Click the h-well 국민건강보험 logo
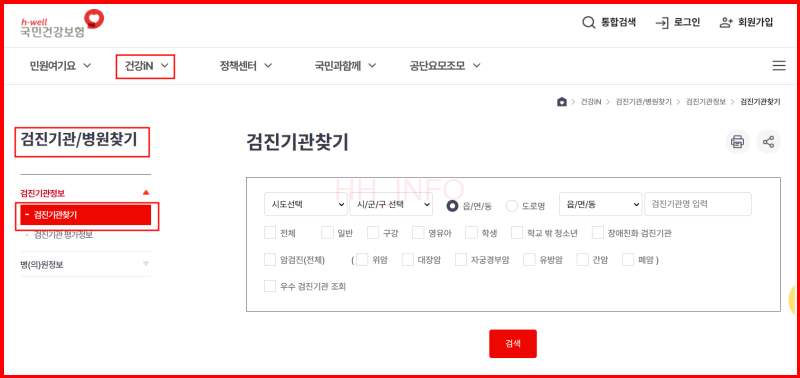Viewport: 800px width, 378px height. coord(62,24)
